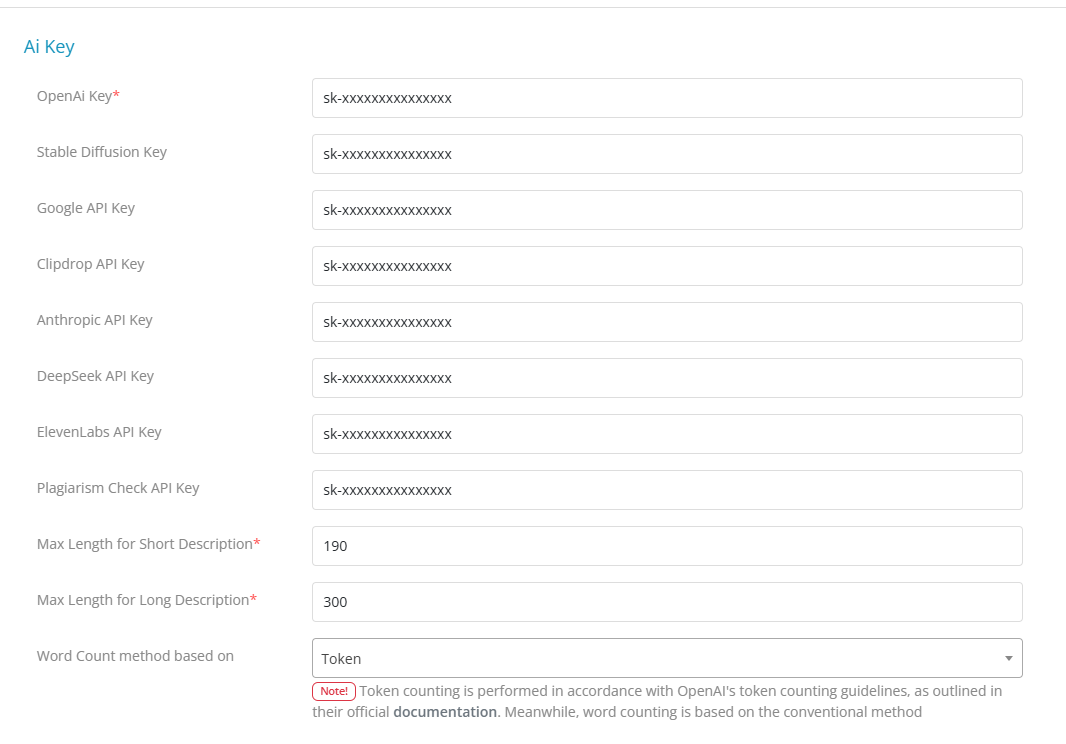Viewport: 1066px width, 744px height.
Task: Click the Stable Diffusion Key label
Action: tap(101, 152)
